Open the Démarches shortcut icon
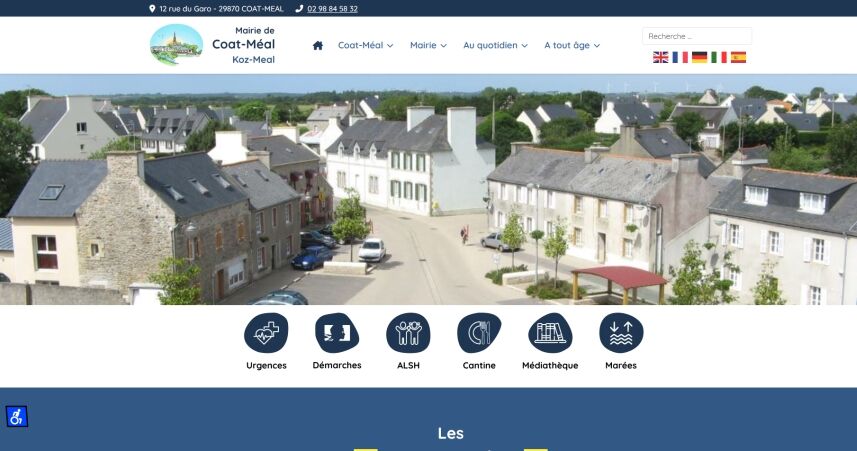The height and width of the screenshot is (451, 857). pos(337,332)
